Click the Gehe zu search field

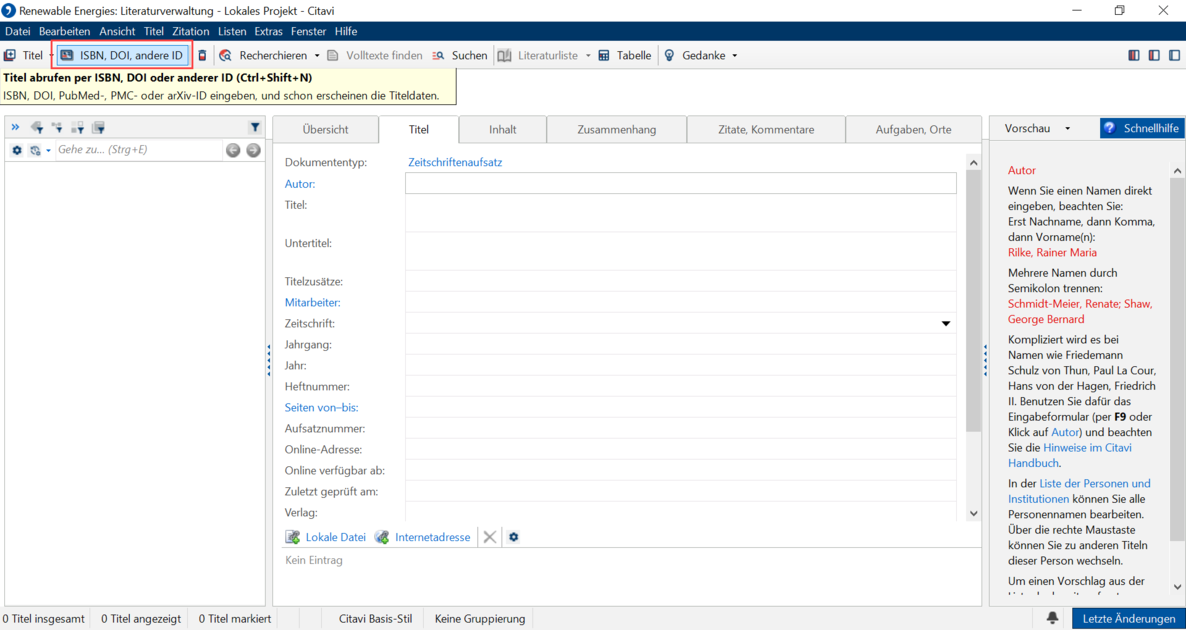point(138,151)
